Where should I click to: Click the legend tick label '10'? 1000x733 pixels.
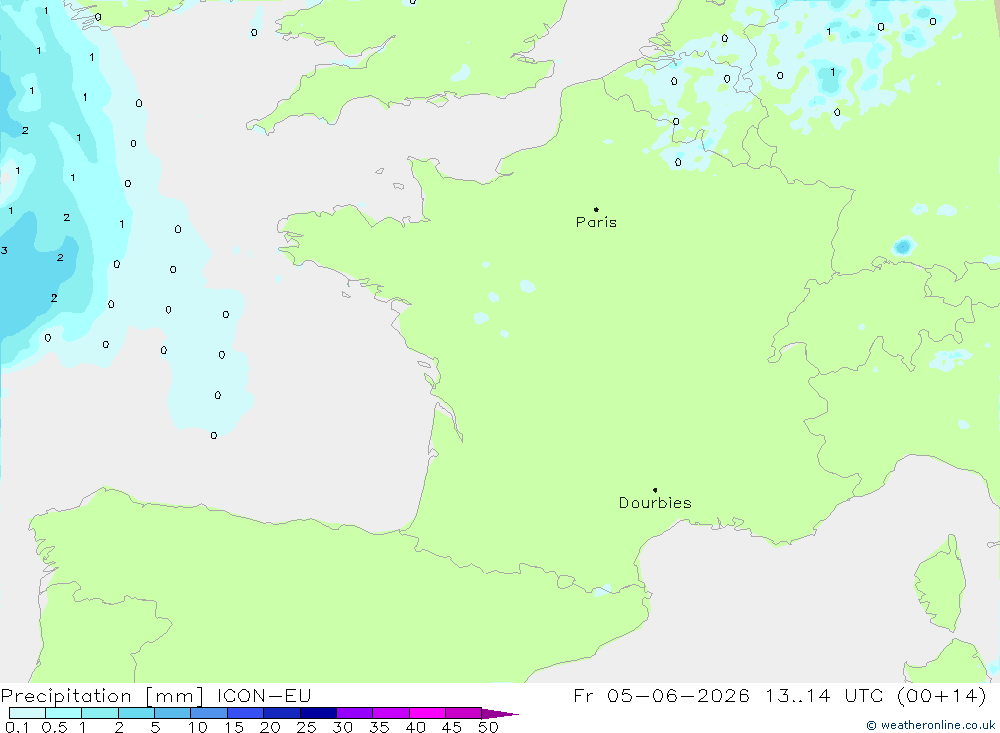[198, 727]
